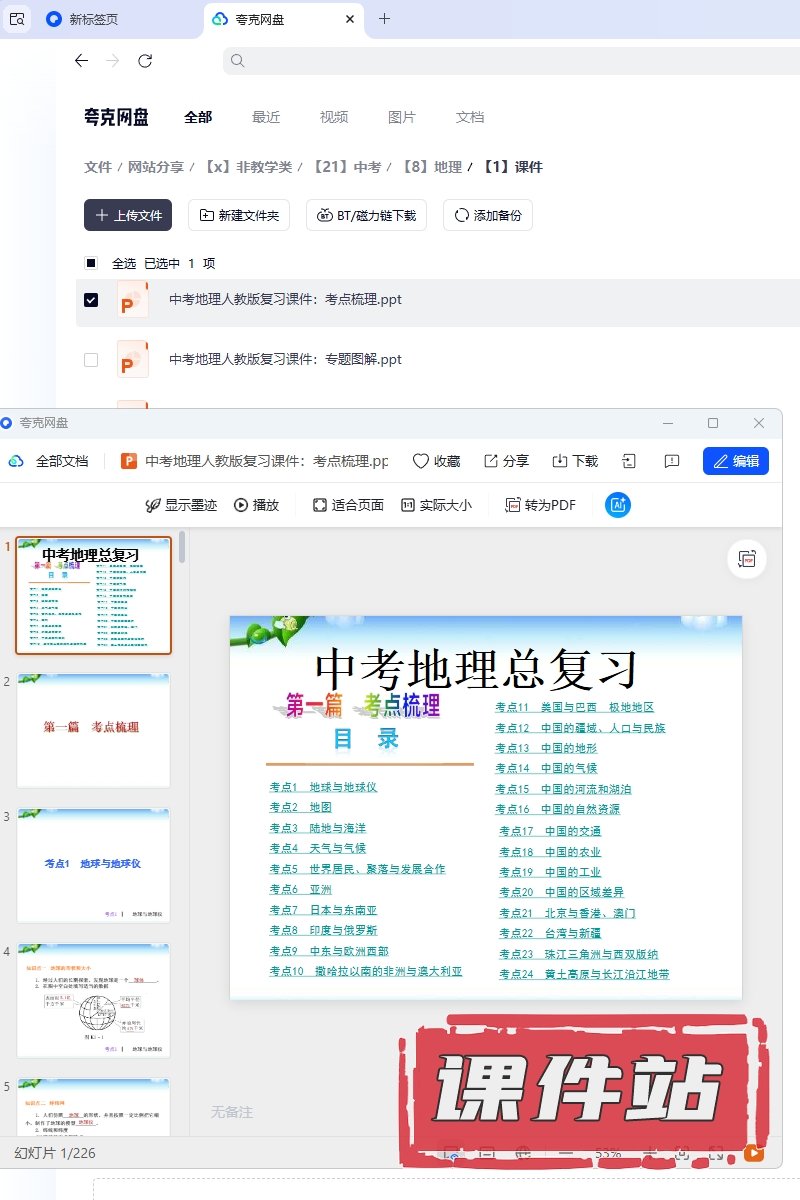Select slide 3 thumbnail in the side panel
The image size is (800, 1200).
click(x=93, y=865)
